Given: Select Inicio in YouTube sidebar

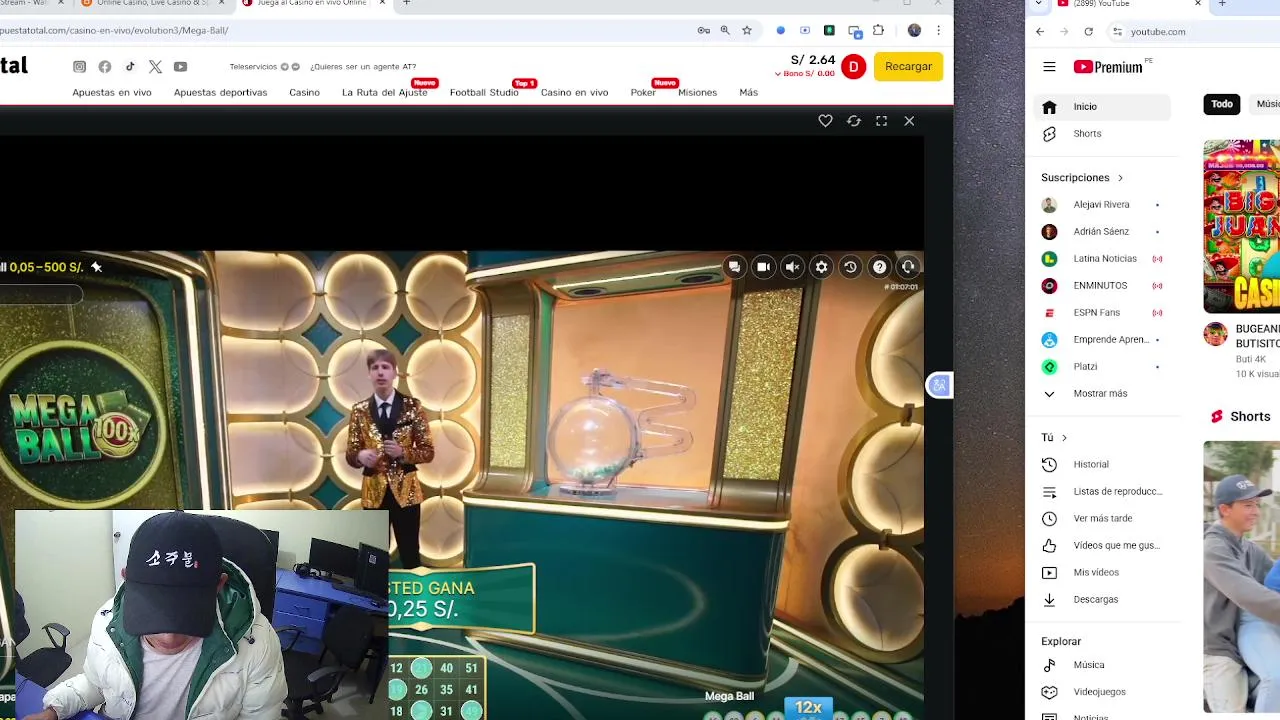Looking at the screenshot, I should 1101,107.
